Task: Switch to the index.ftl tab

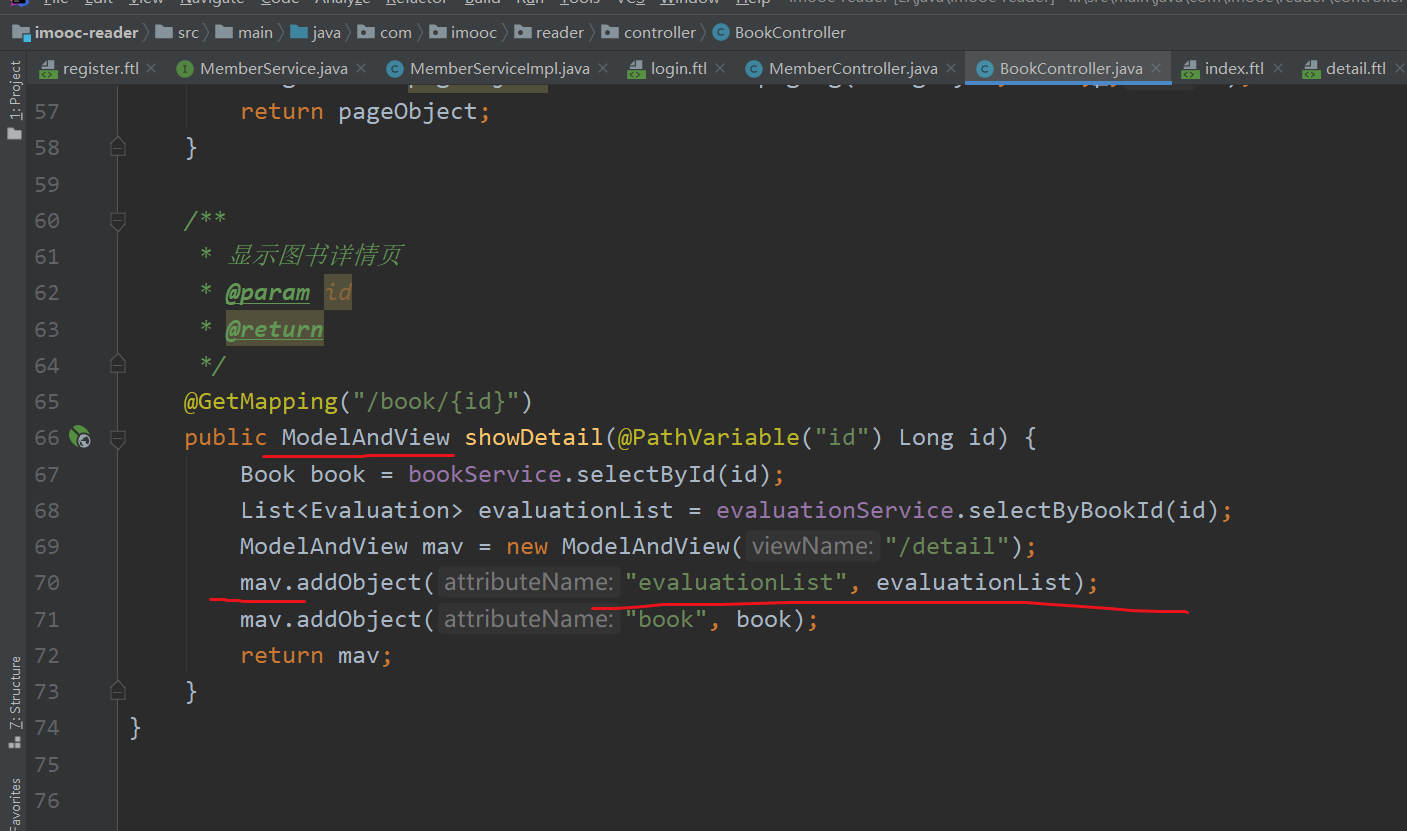Action: tap(1234, 68)
